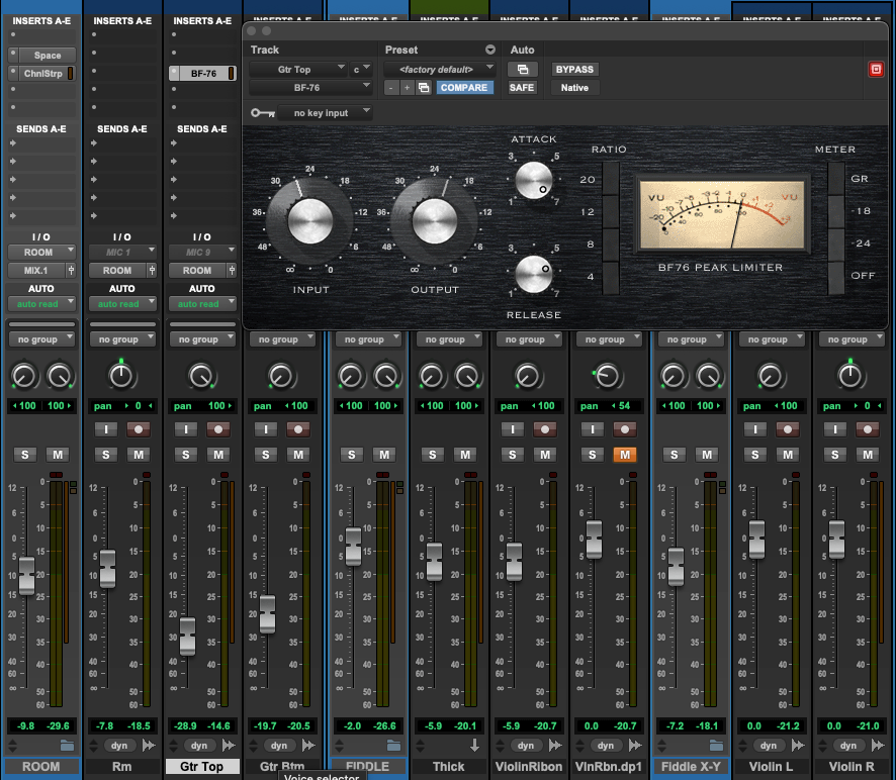Set meter mode to OFF
Image resolution: width=896 pixels, height=780 pixels.
pos(836,277)
